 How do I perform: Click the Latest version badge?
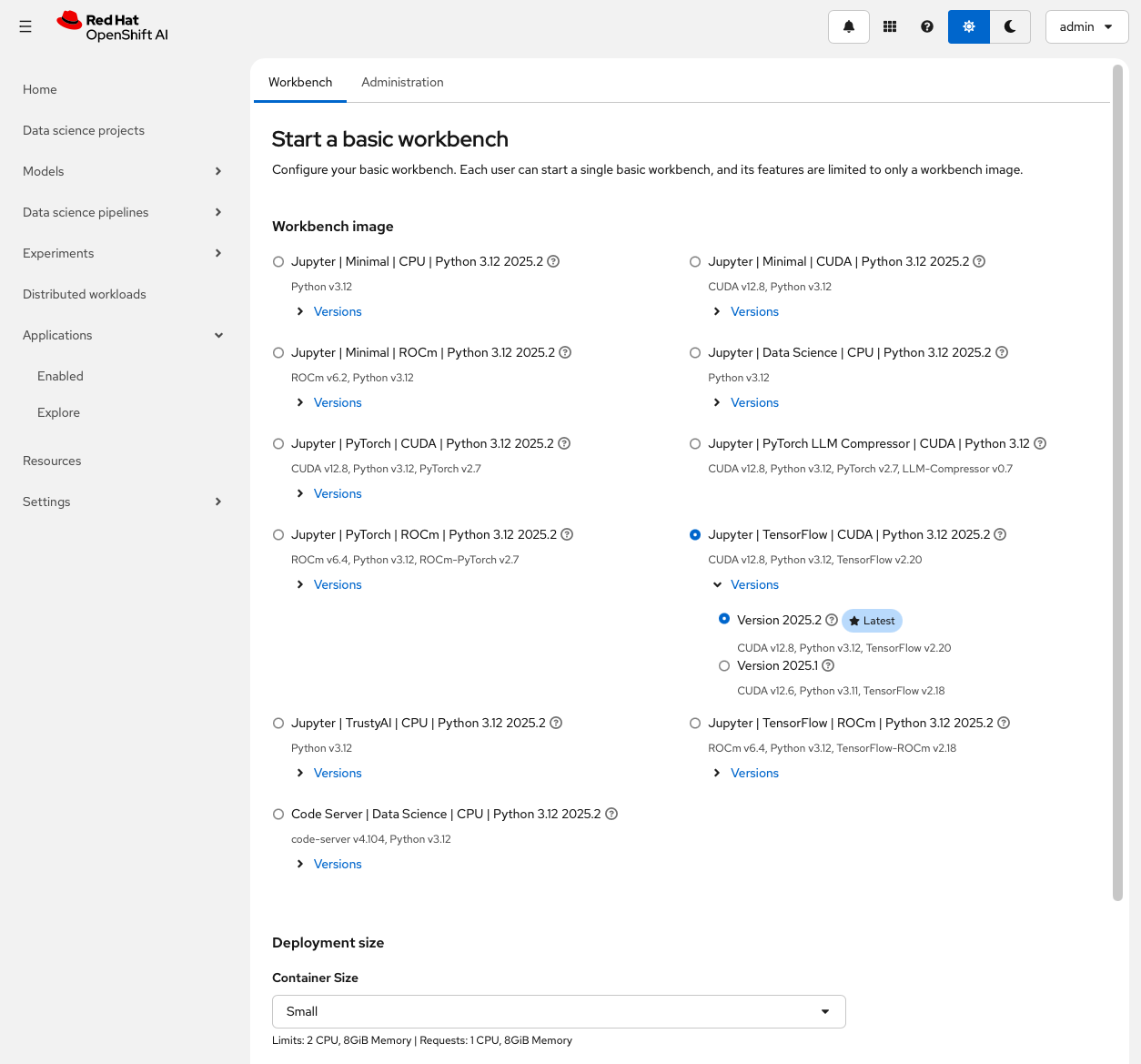[872, 621]
